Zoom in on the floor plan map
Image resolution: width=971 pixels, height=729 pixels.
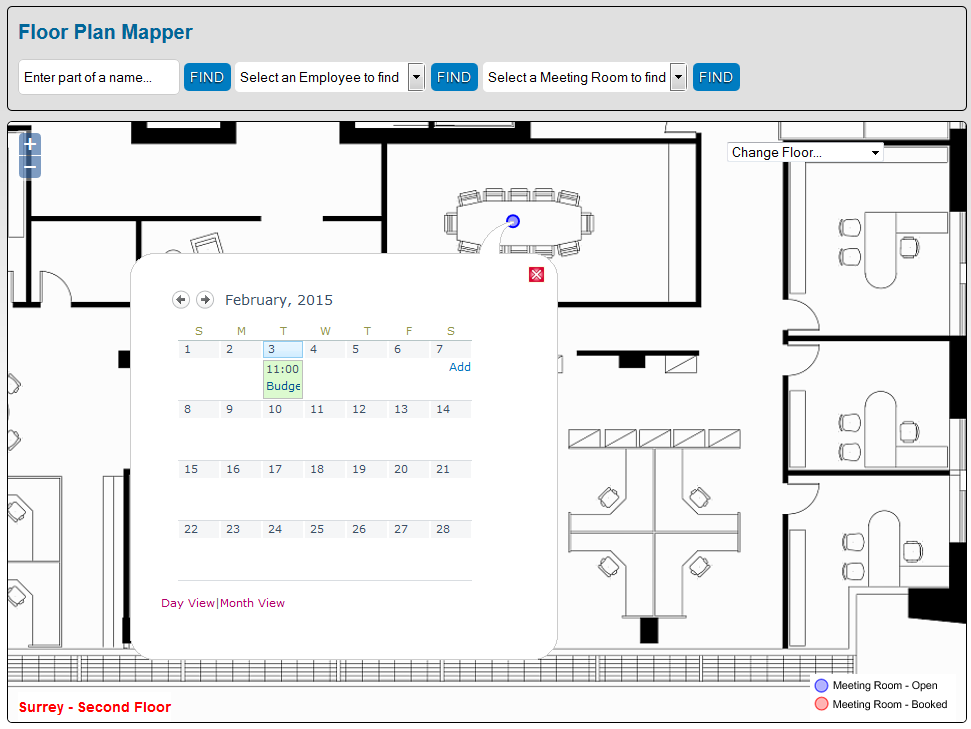[x=29, y=143]
